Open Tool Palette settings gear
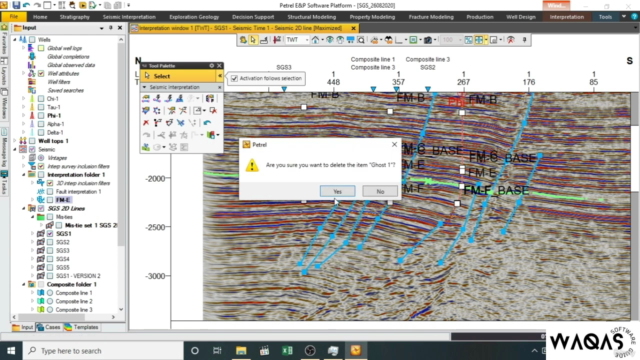This screenshot has width=640, height=360. point(211,66)
